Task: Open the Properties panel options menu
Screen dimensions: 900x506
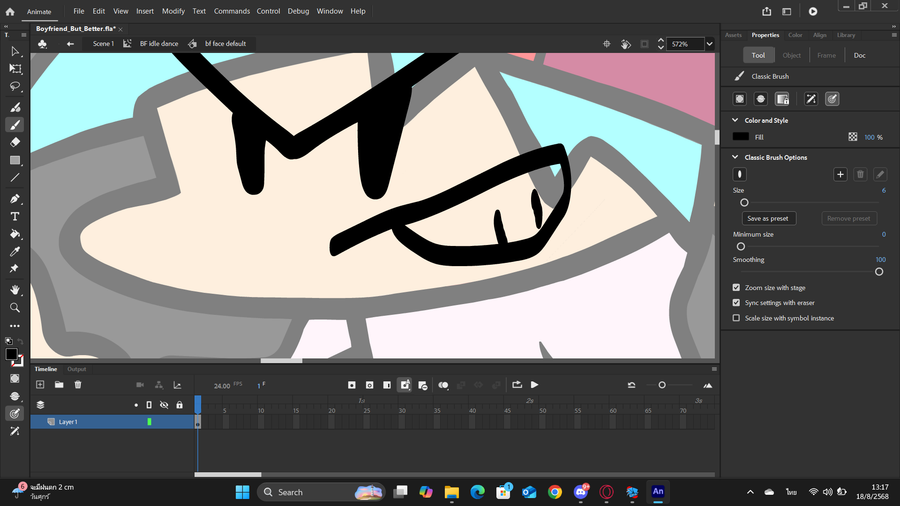Action: 894,35
